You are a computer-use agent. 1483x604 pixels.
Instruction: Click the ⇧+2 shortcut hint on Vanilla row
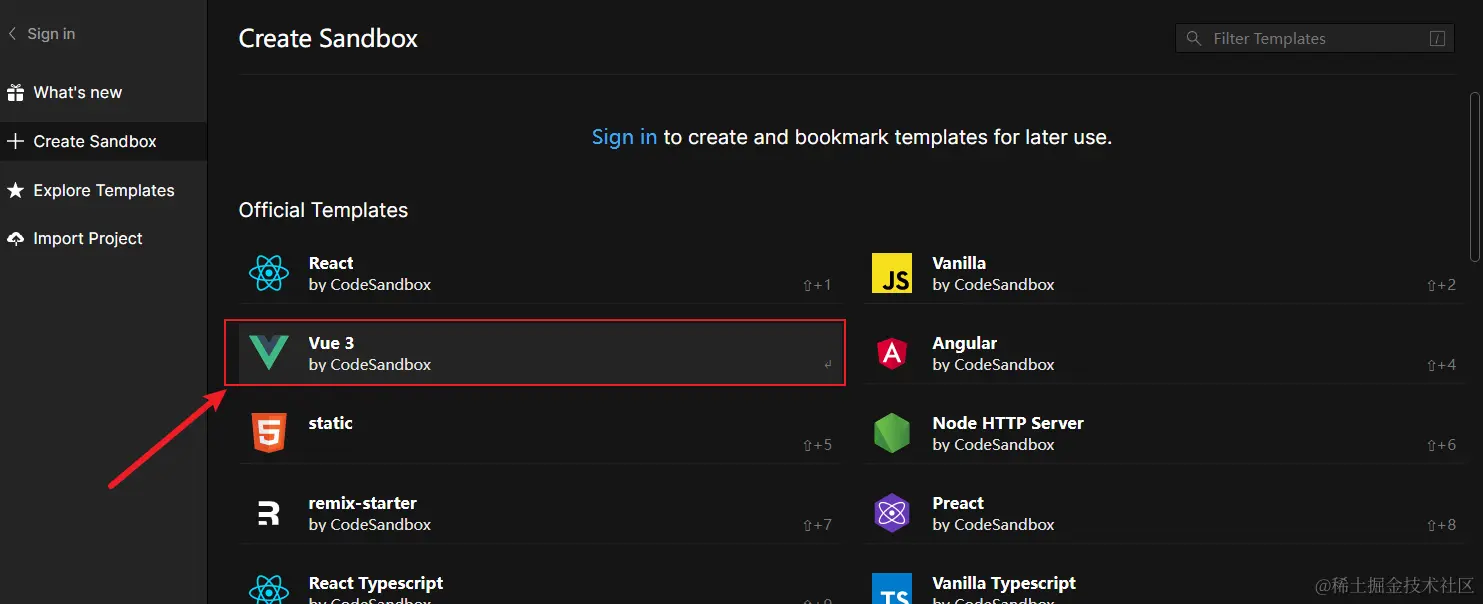pyautogui.click(x=1441, y=285)
